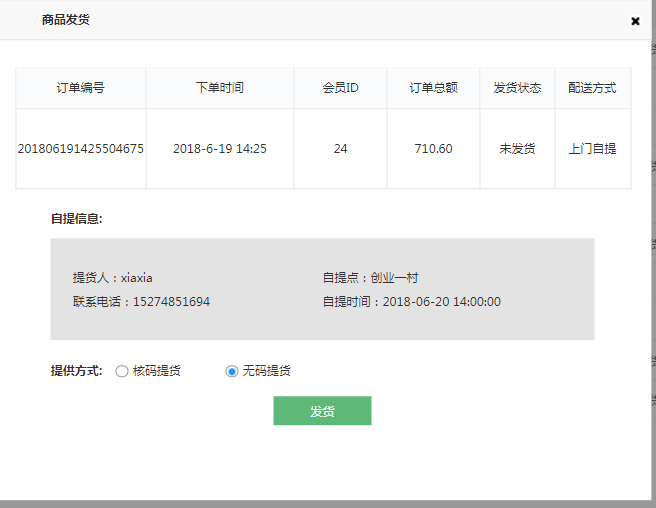Select the 核码提货 radio option
The image size is (656, 508).
pyautogui.click(x=122, y=371)
